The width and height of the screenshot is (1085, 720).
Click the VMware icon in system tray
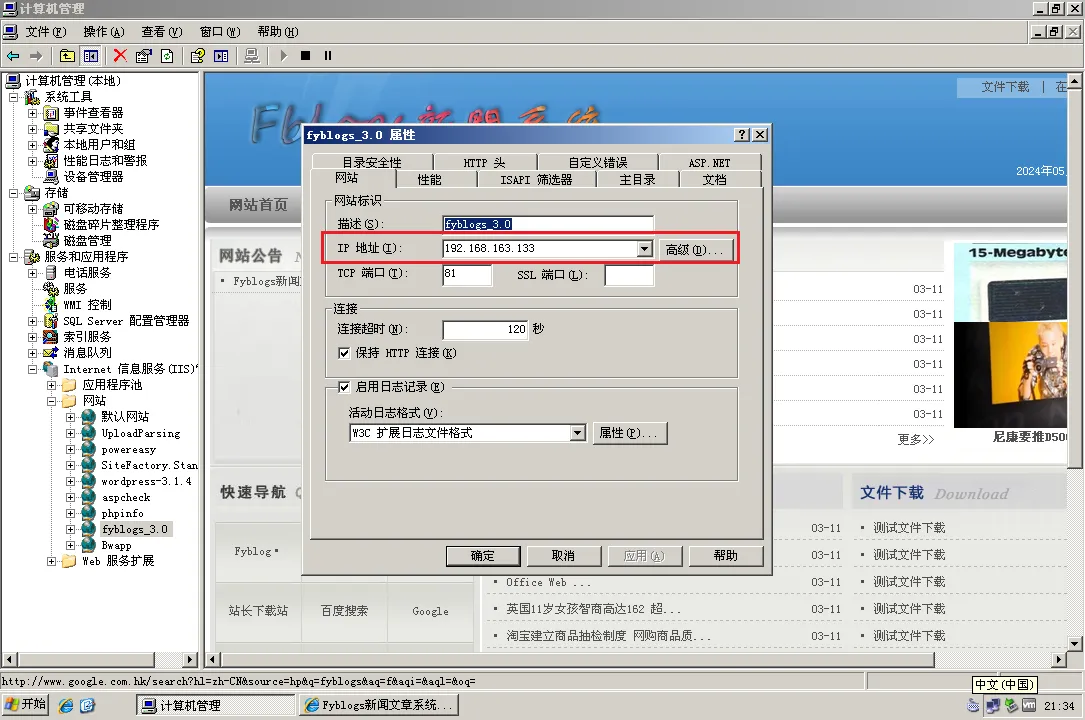(x=1029, y=705)
